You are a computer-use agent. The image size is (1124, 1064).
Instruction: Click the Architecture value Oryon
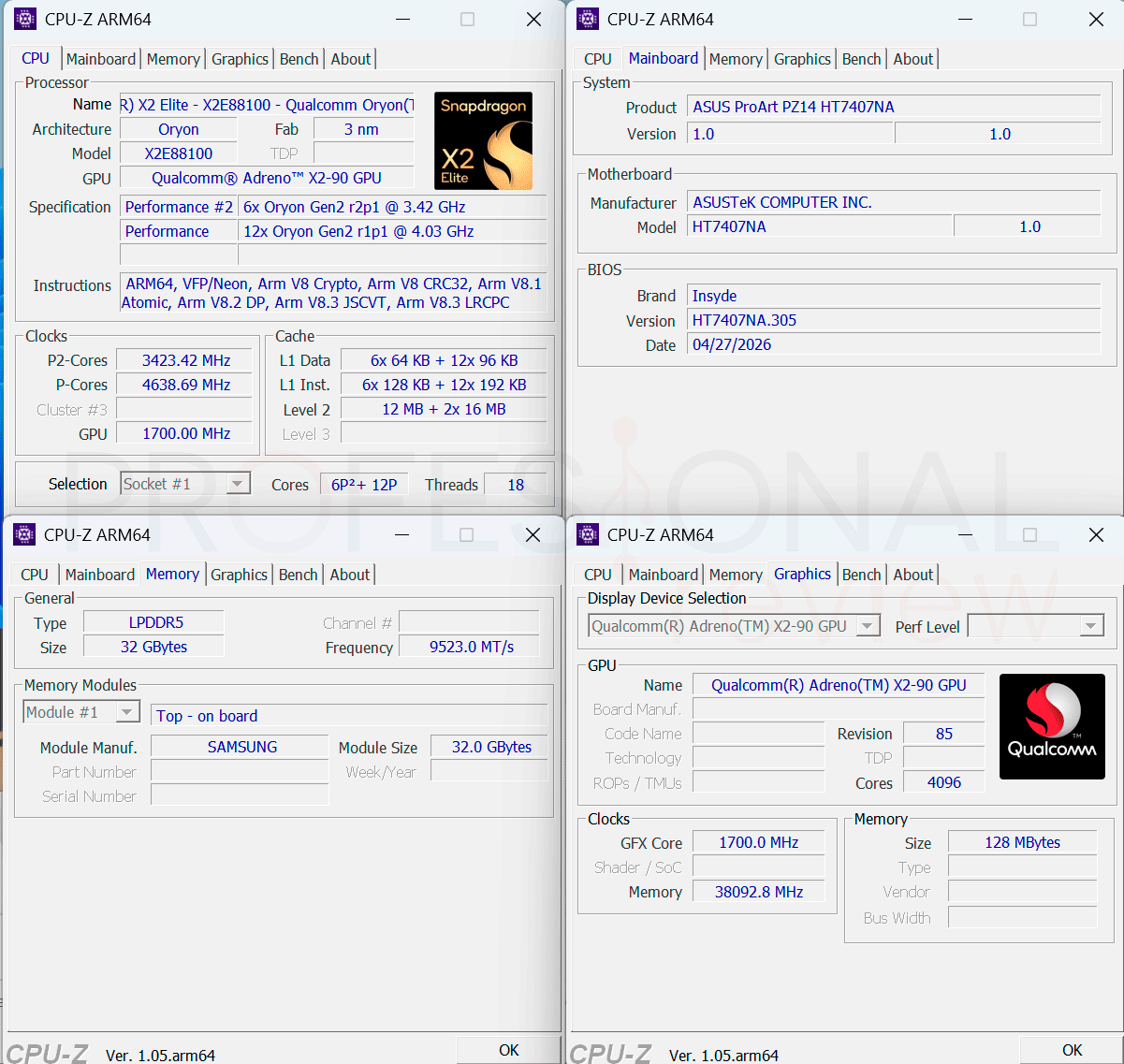[x=178, y=129]
